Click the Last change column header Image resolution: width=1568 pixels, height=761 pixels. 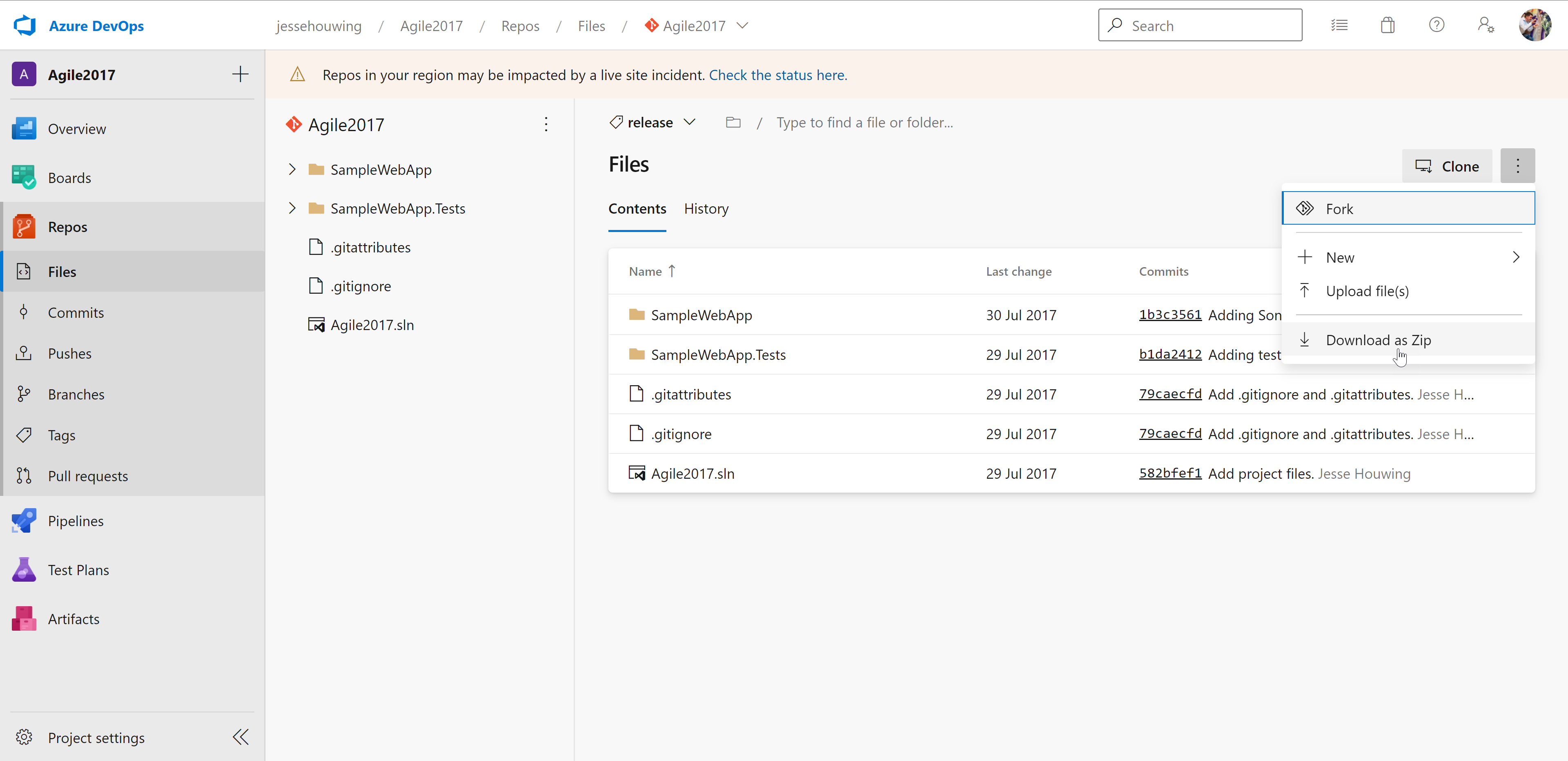[x=1018, y=271]
